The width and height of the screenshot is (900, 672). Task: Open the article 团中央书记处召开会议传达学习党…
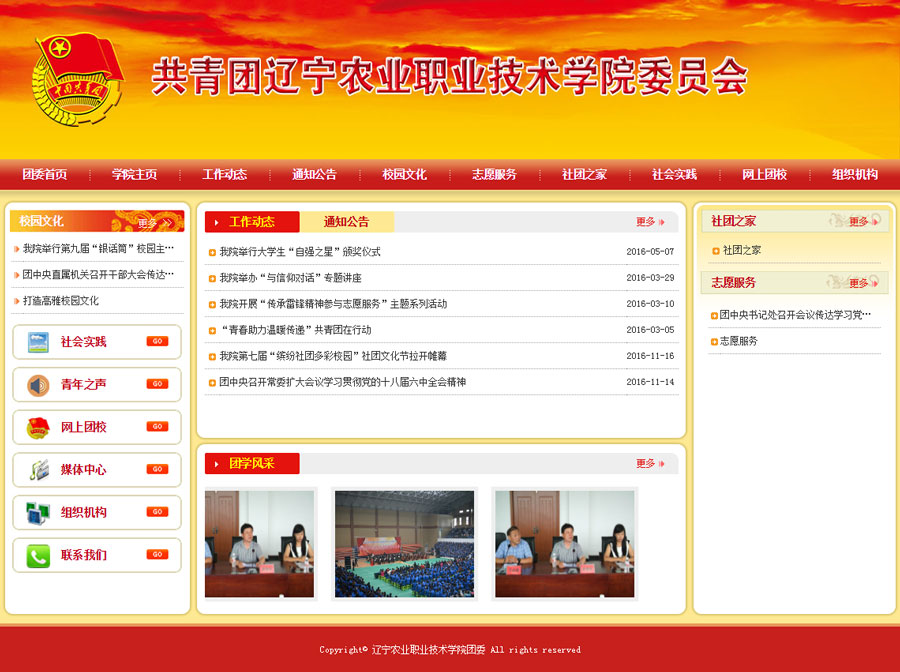coord(796,315)
